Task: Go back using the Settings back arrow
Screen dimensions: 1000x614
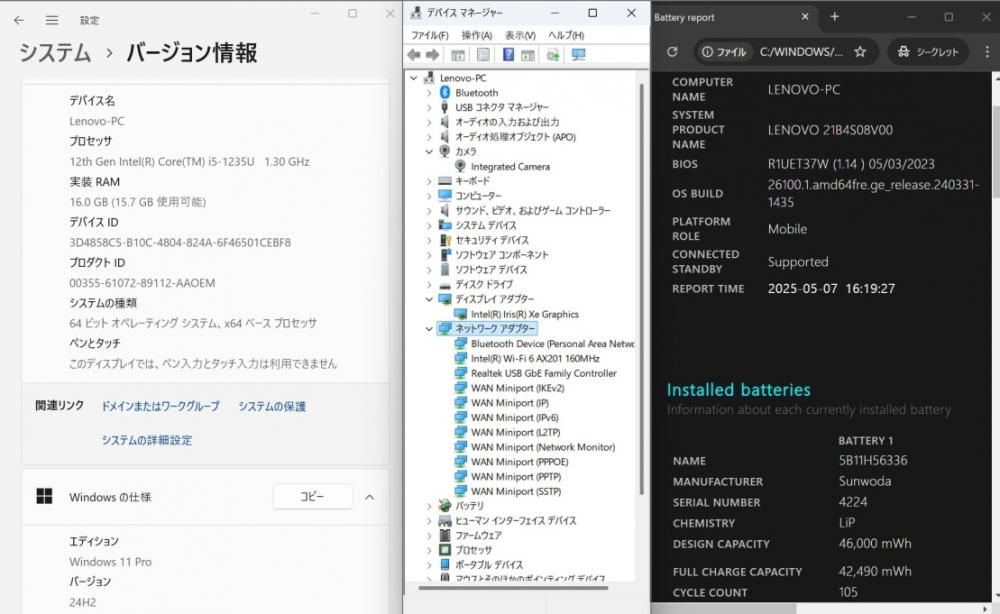Action: pos(19,20)
